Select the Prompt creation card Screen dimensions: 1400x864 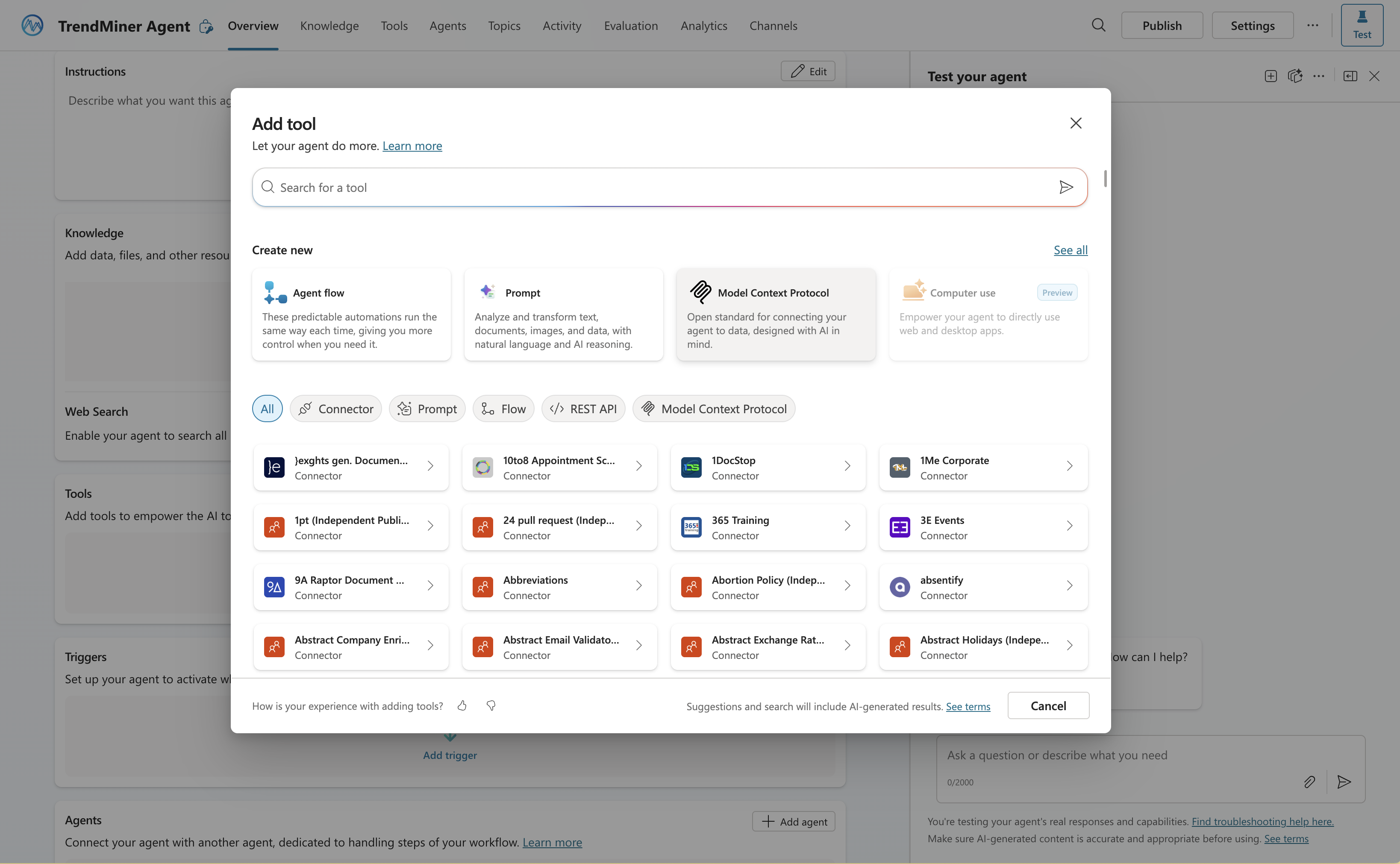pos(563,314)
